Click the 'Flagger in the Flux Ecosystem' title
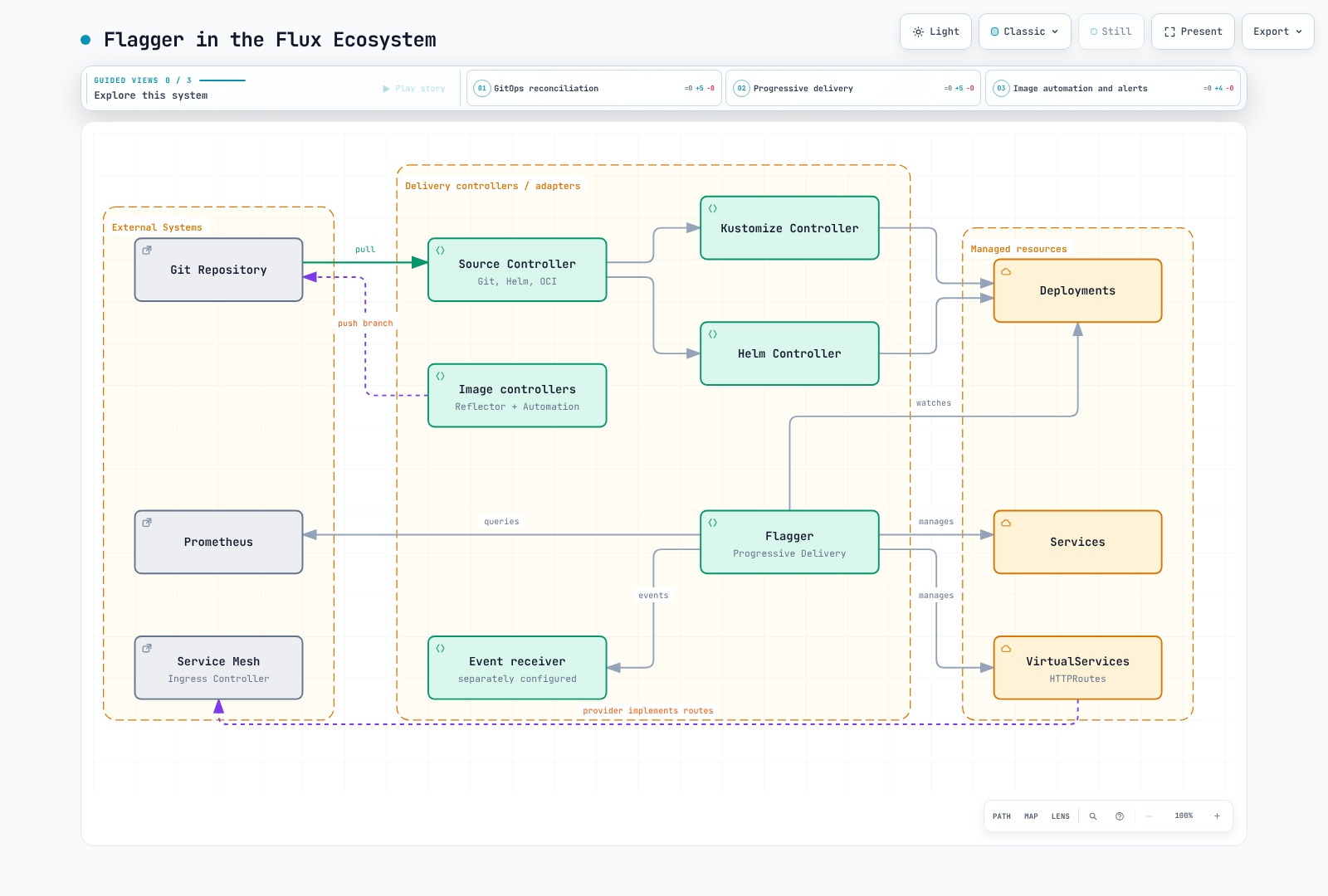The image size is (1328, 896). [x=270, y=40]
